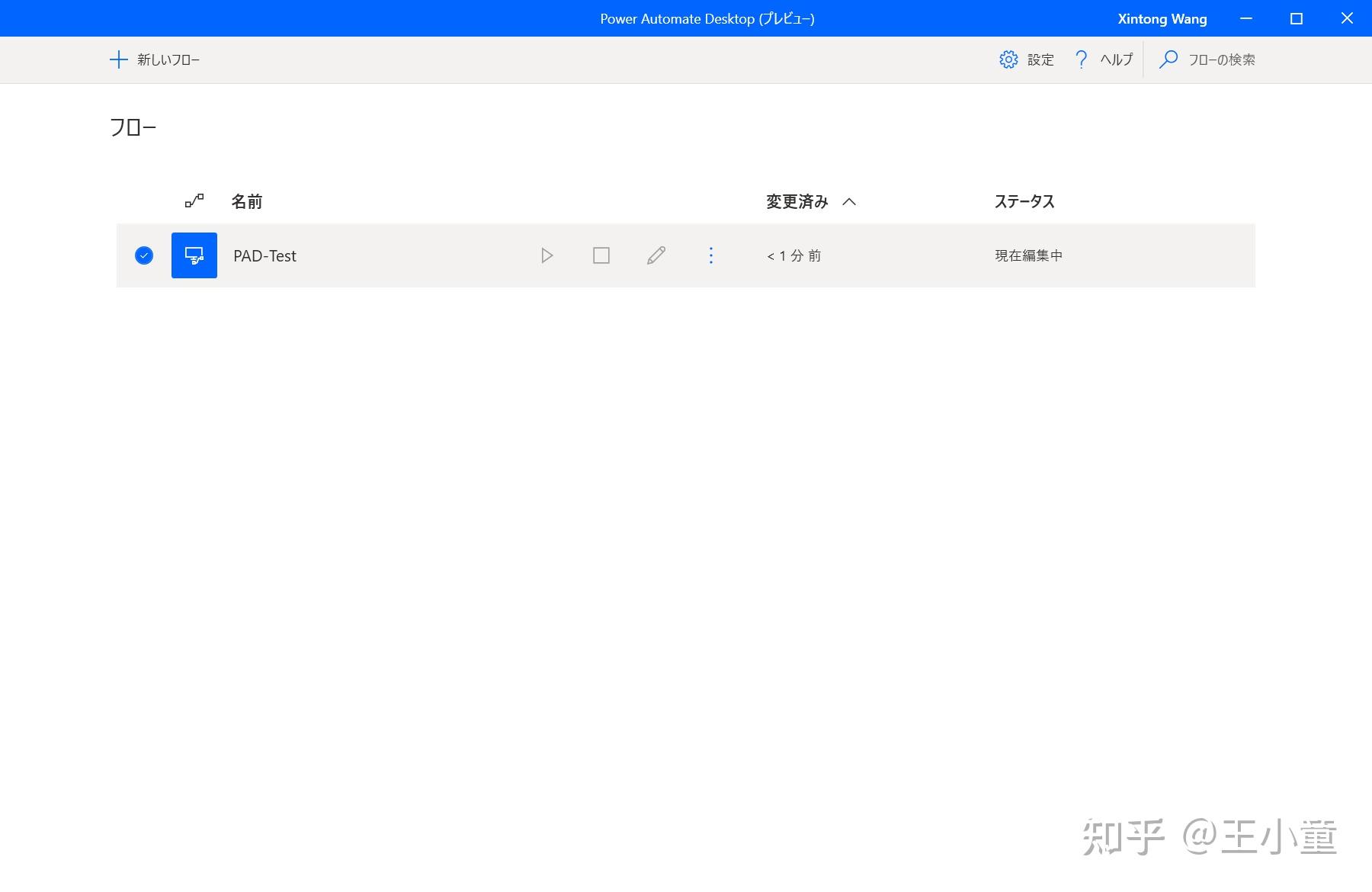Sort flows by ステータス column

(1024, 201)
